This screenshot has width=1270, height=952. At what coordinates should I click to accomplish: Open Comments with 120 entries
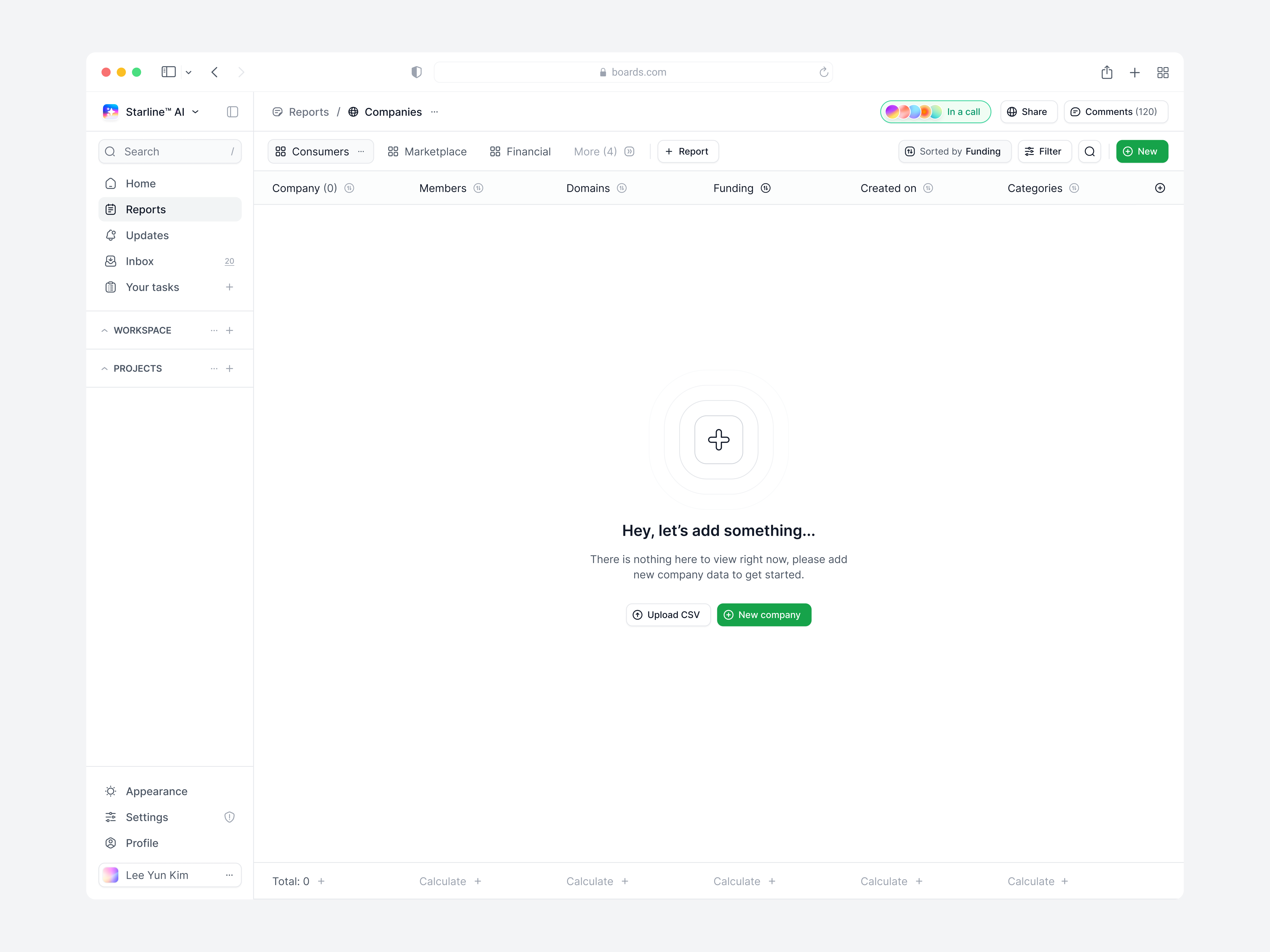tap(1115, 111)
